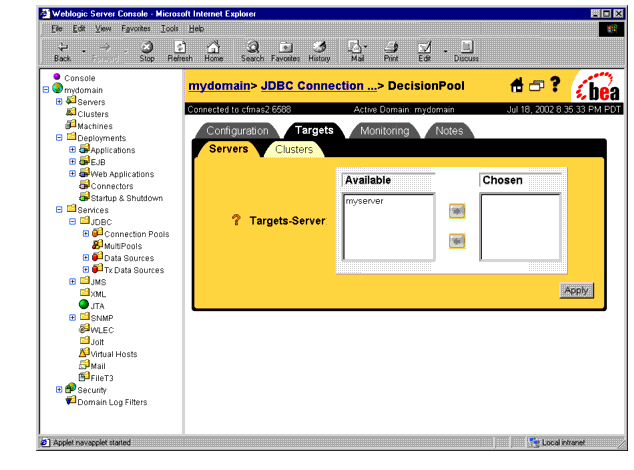Click the console home house icon

tap(516, 85)
